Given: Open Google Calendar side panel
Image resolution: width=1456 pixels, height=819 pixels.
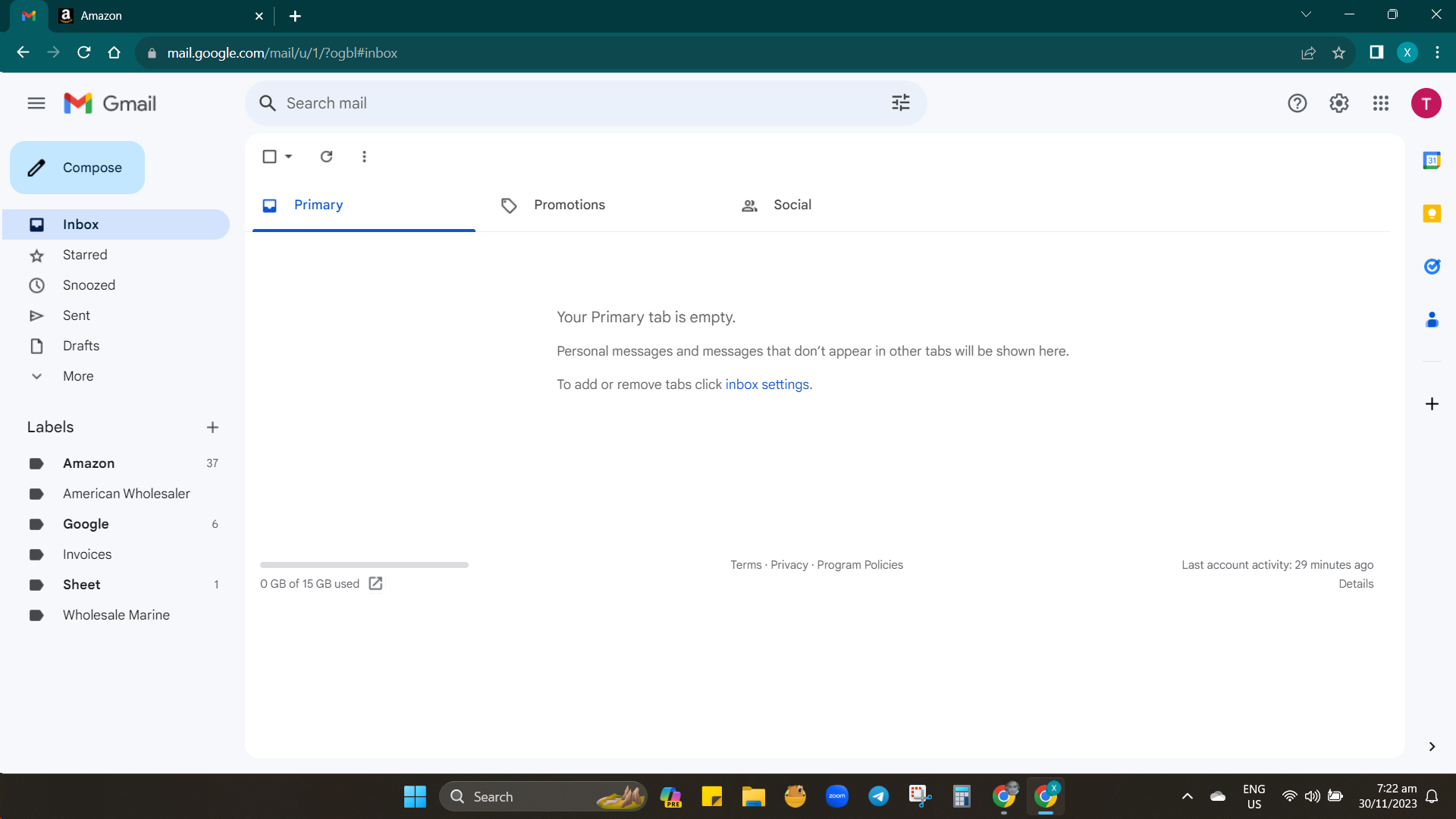Looking at the screenshot, I should tap(1432, 160).
